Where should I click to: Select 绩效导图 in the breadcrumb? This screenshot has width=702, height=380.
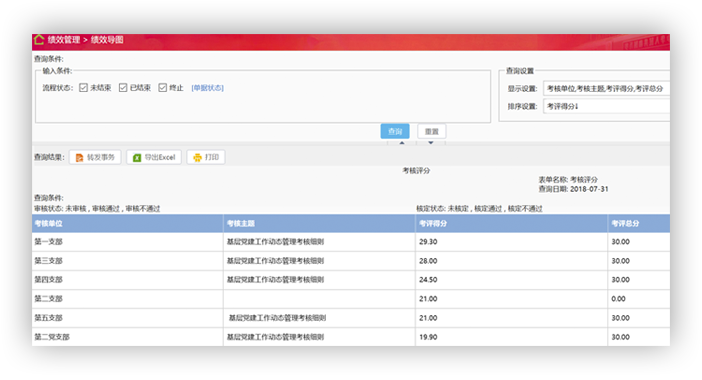click(x=107, y=40)
